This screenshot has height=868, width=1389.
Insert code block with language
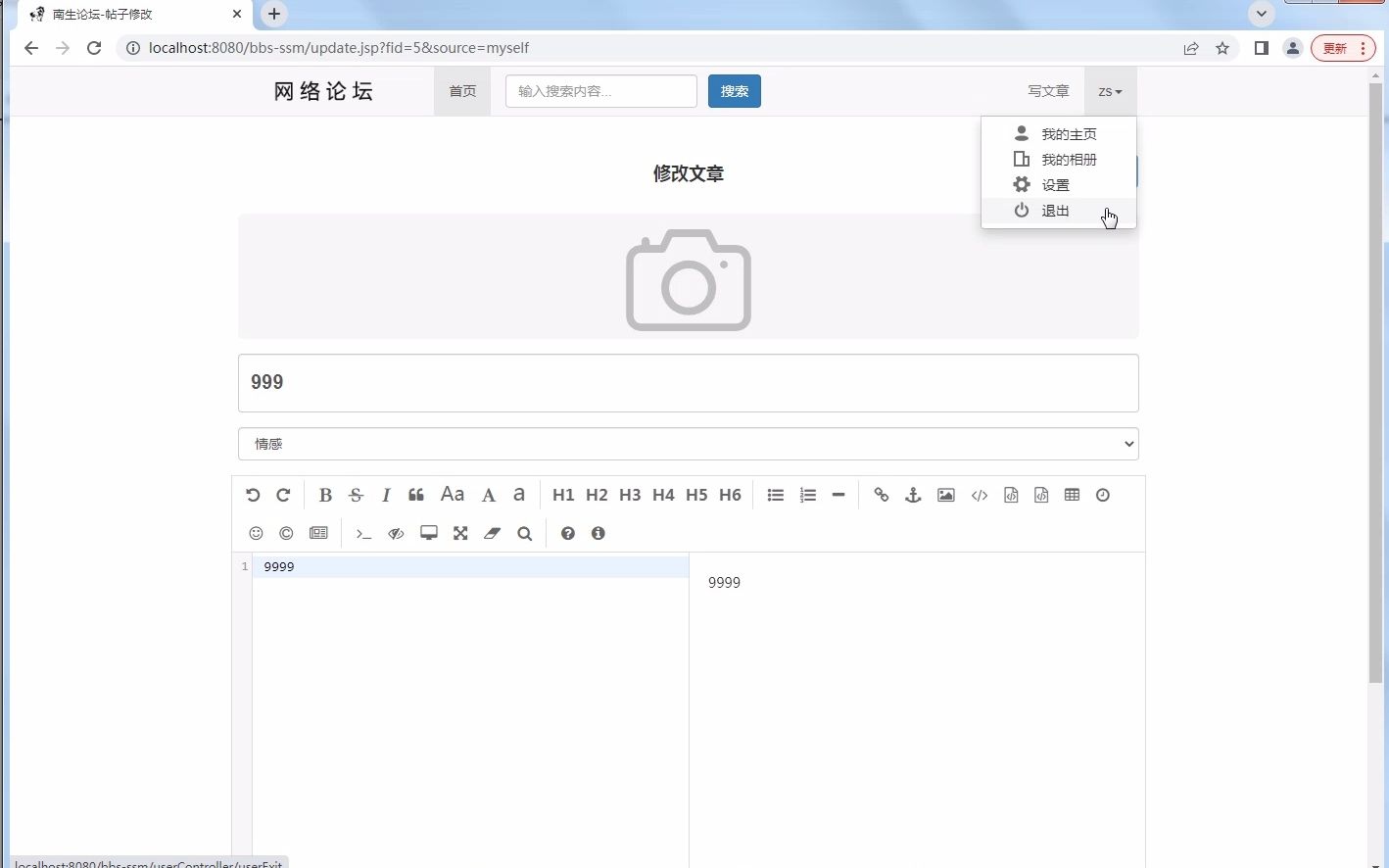pyautogui.click(x=1041, y=496)
